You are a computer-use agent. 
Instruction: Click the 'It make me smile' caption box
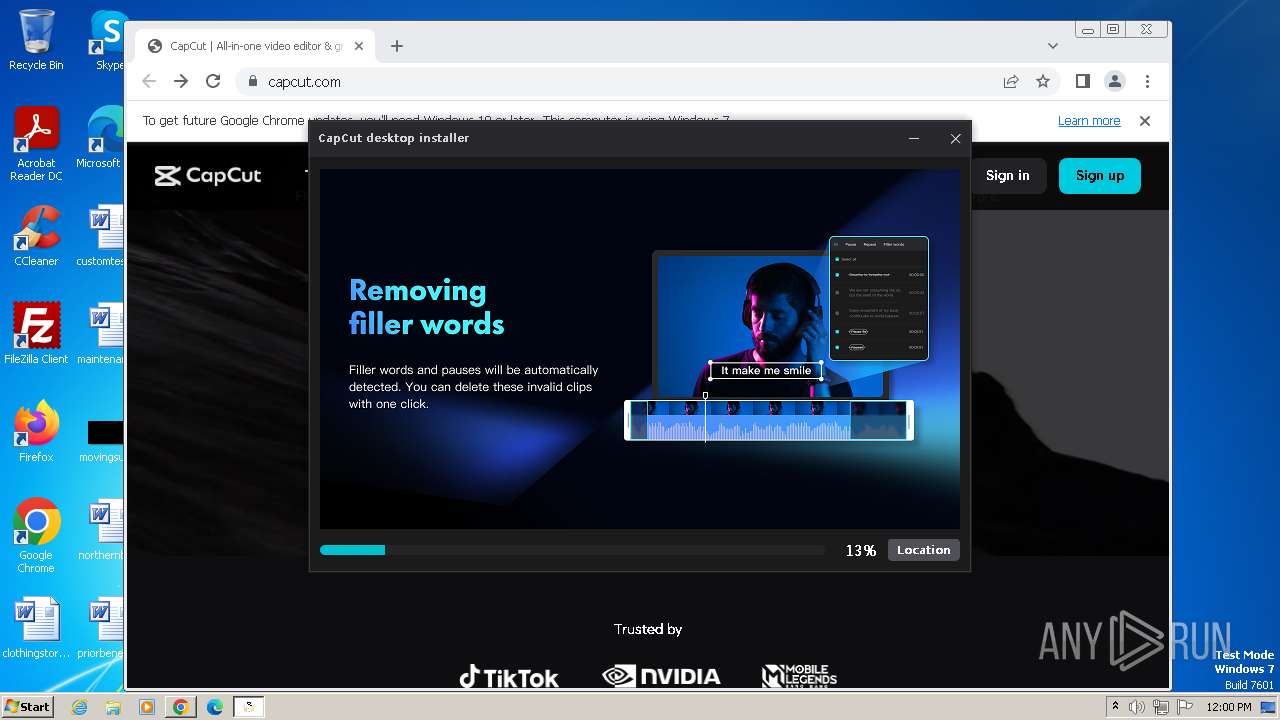[x=766, y=371]
